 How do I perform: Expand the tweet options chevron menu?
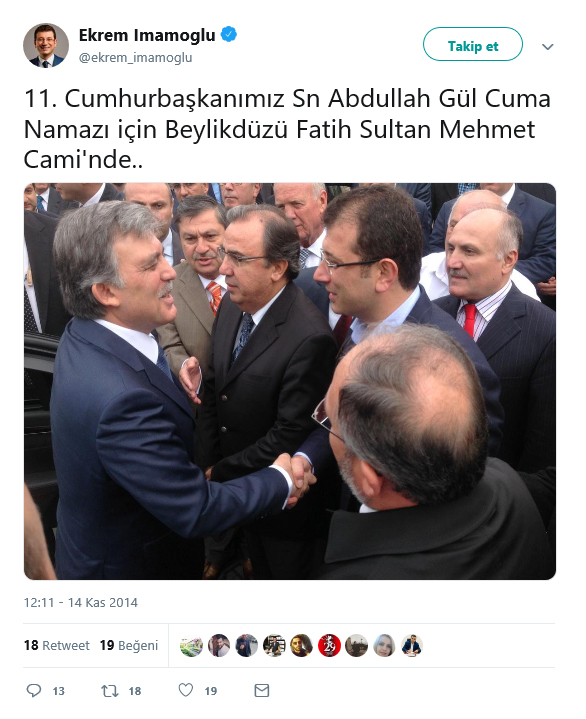click(547, 46)
